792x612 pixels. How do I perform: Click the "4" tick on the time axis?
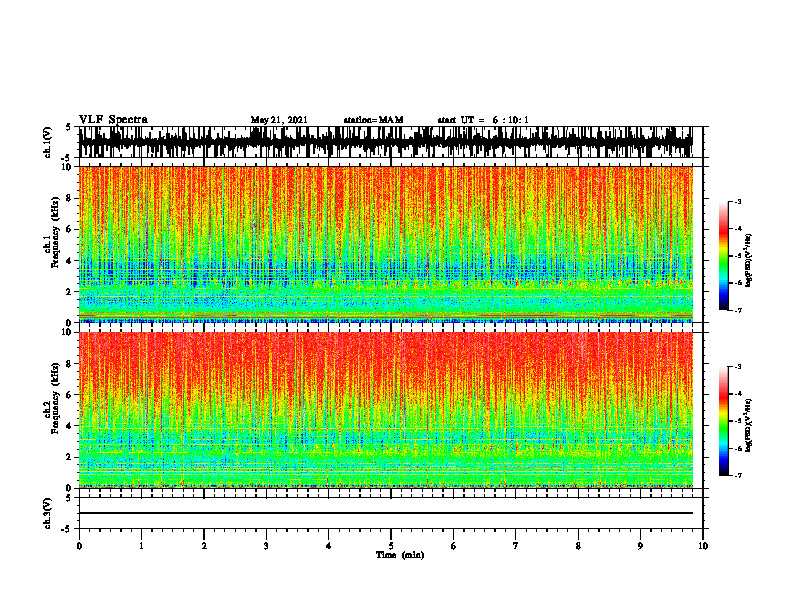point(329,546)
